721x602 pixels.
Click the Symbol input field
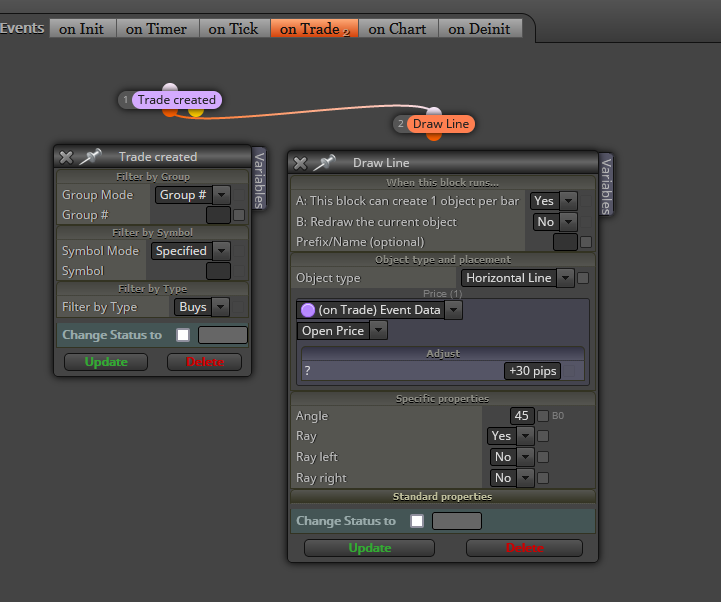point(218,271)
